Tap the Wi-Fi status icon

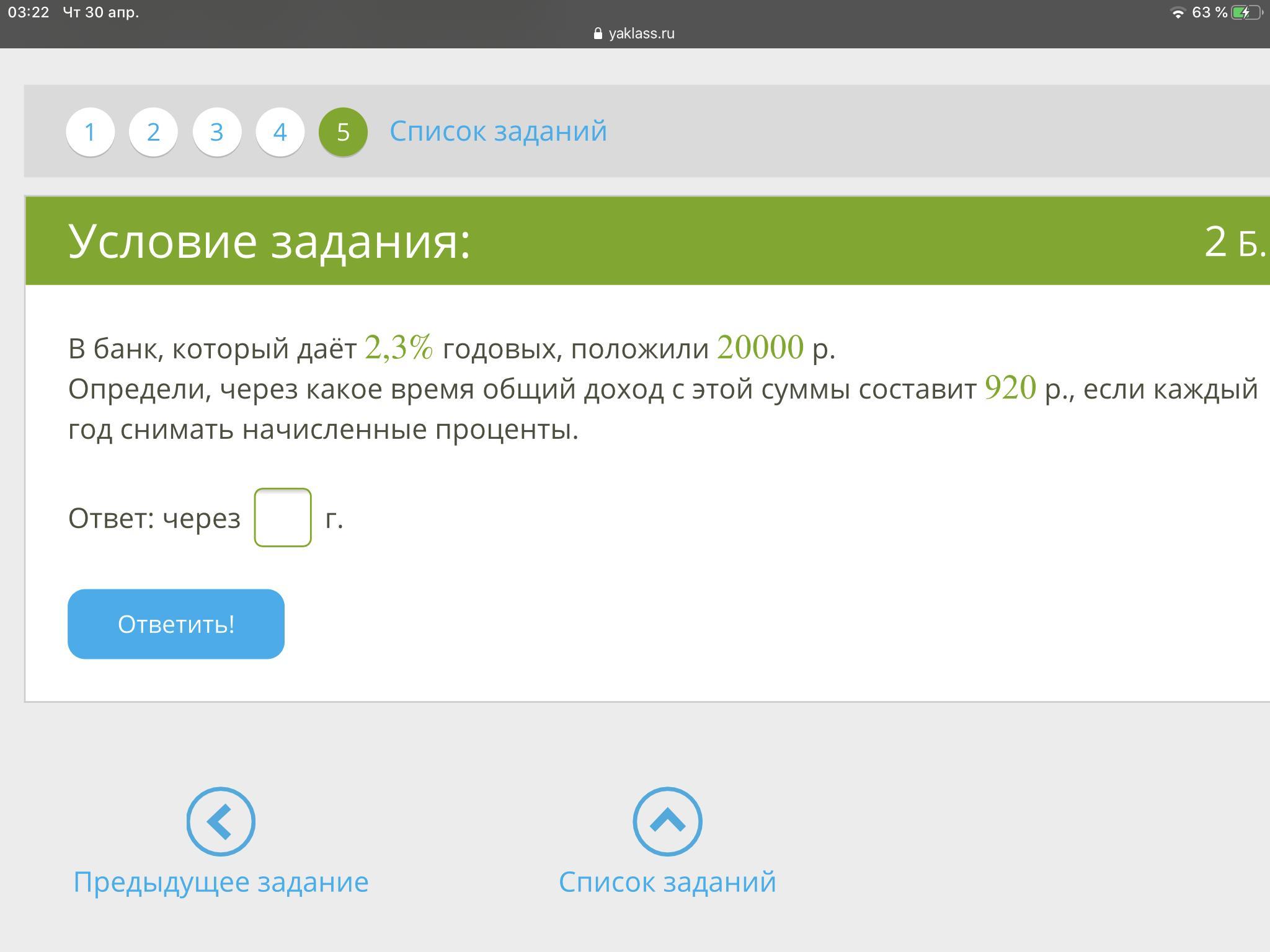(x=1176, y=13)
